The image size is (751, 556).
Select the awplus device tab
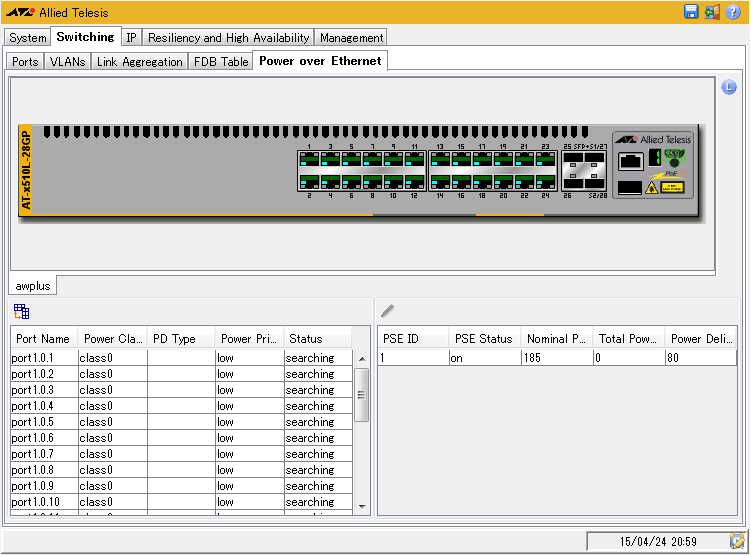coord(33,286)
